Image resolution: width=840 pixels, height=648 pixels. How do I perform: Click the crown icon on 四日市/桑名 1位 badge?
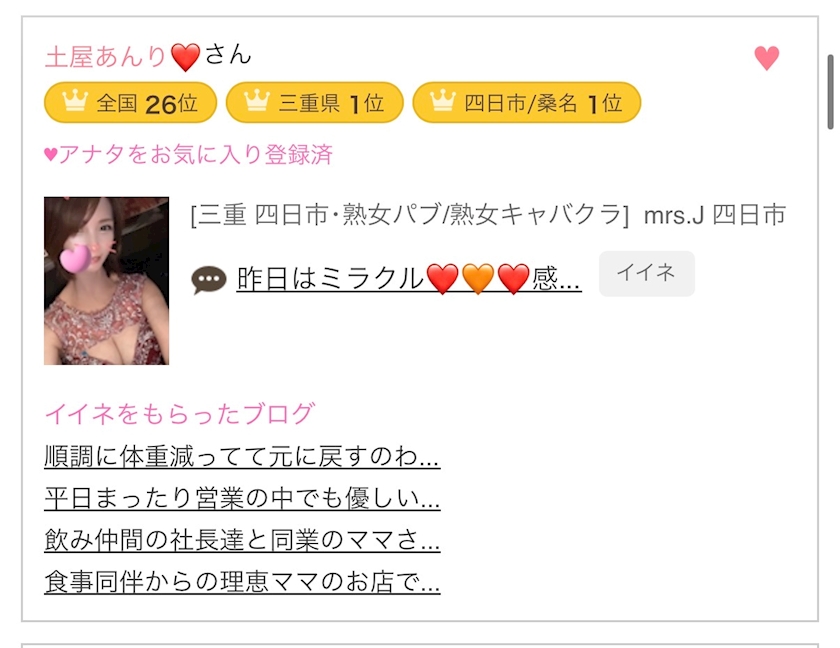pos(442,101)
